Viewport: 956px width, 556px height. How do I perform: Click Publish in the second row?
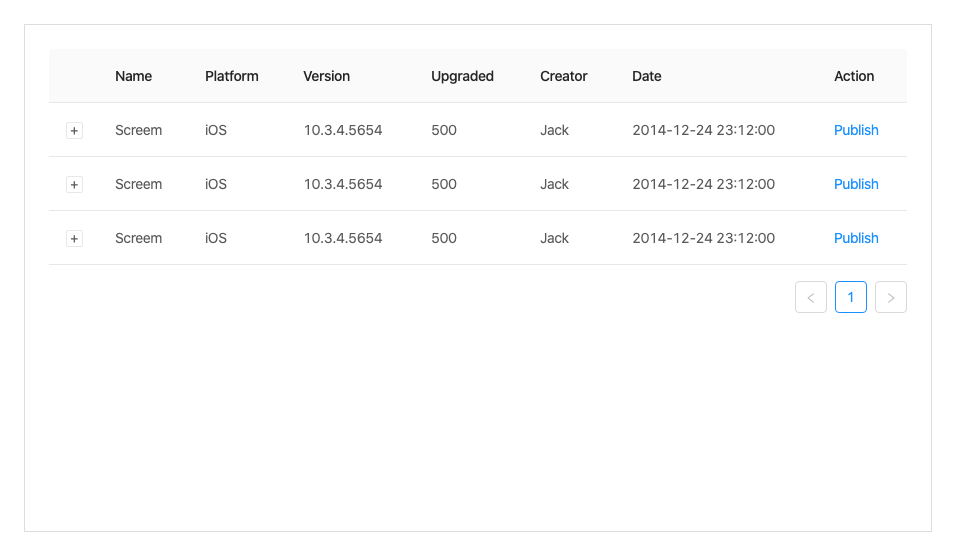point(856,184)
